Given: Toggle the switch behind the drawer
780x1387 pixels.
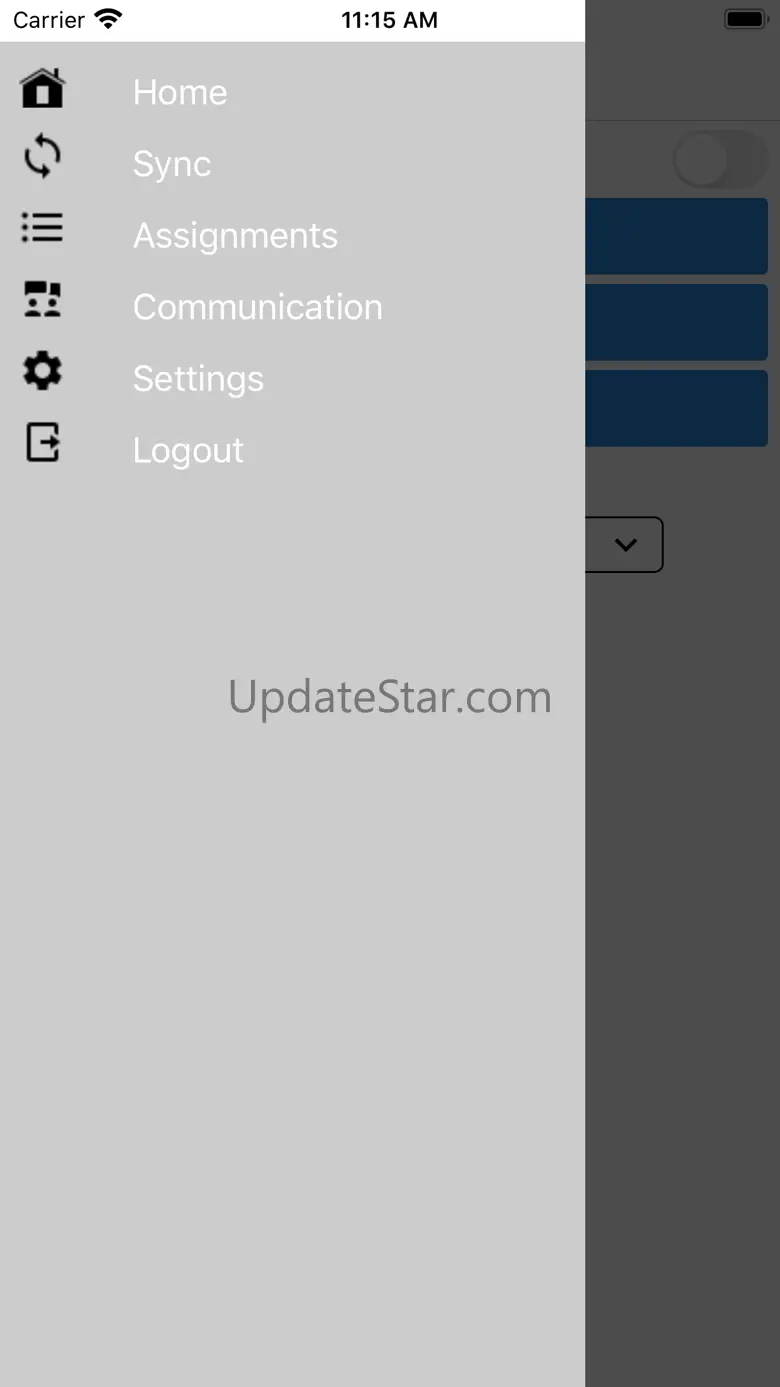Looking at the screenshot, I should coord(720,160).
